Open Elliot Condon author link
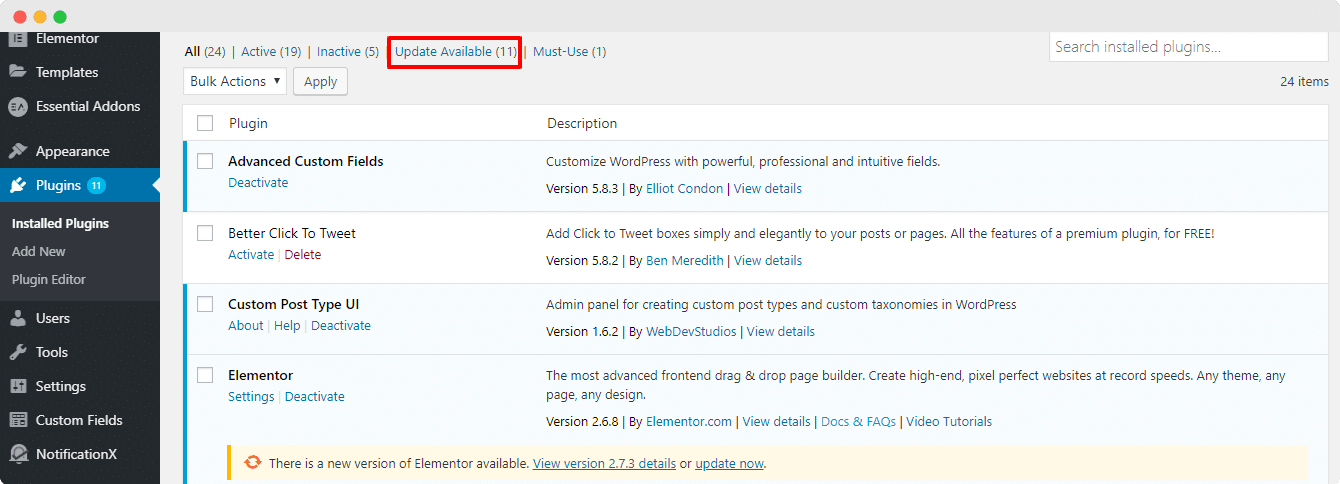The image size is (1340, 484). pyautogui.click(x=684, y=189)
